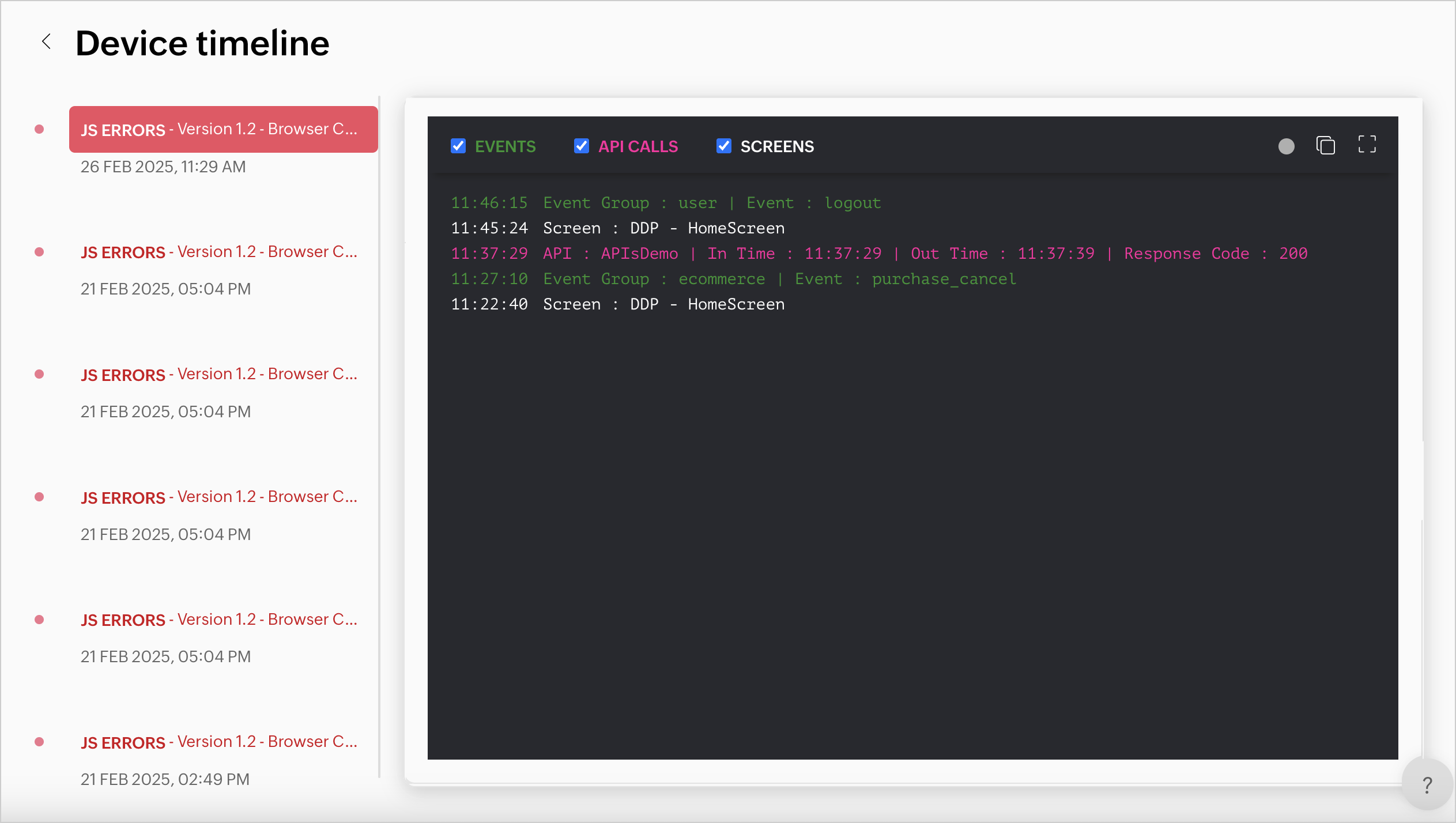Click the gray circle theme toggle
This screenshot has width=1456, height=823.
[x=1286, y=146]
